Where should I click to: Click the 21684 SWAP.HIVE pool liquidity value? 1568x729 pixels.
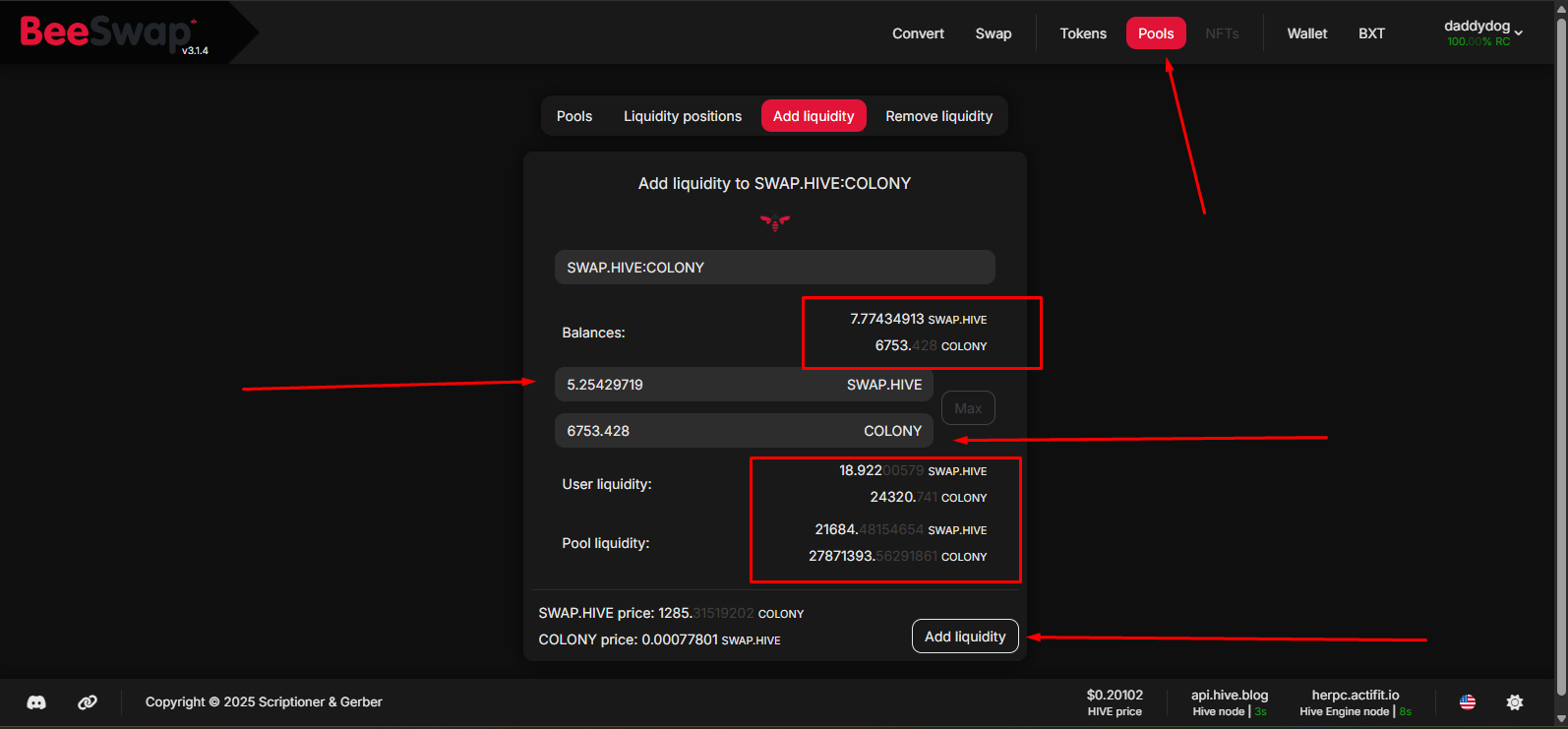pyautogui.click(x=901, y=529)
